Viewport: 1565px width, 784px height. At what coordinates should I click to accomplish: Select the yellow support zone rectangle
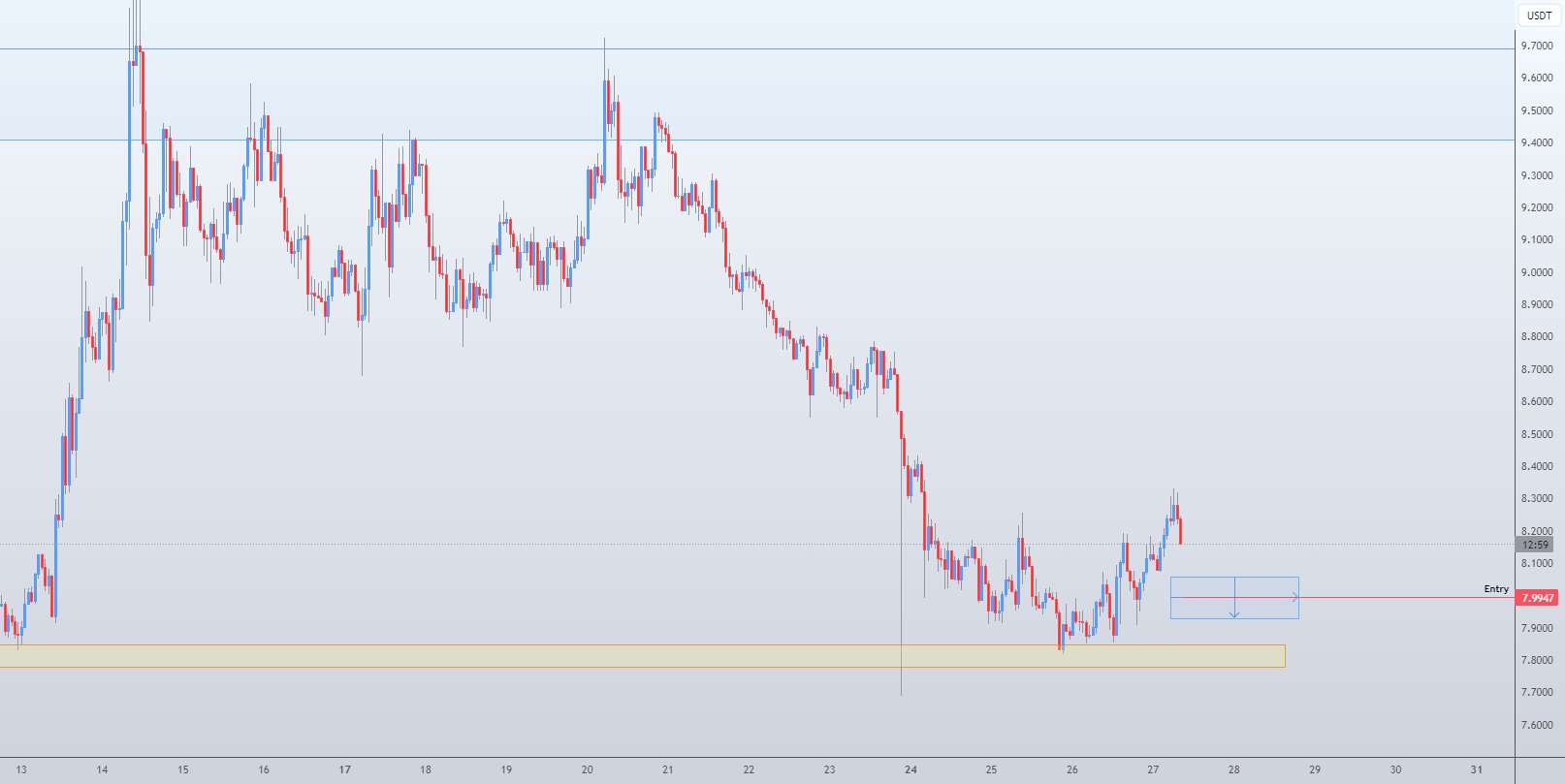click(642, 656)
